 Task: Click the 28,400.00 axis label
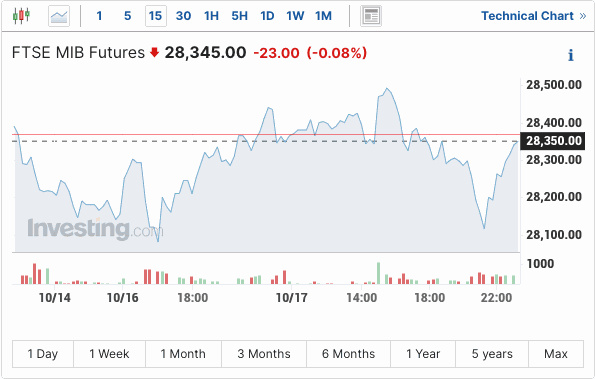[x=554, y=123]
